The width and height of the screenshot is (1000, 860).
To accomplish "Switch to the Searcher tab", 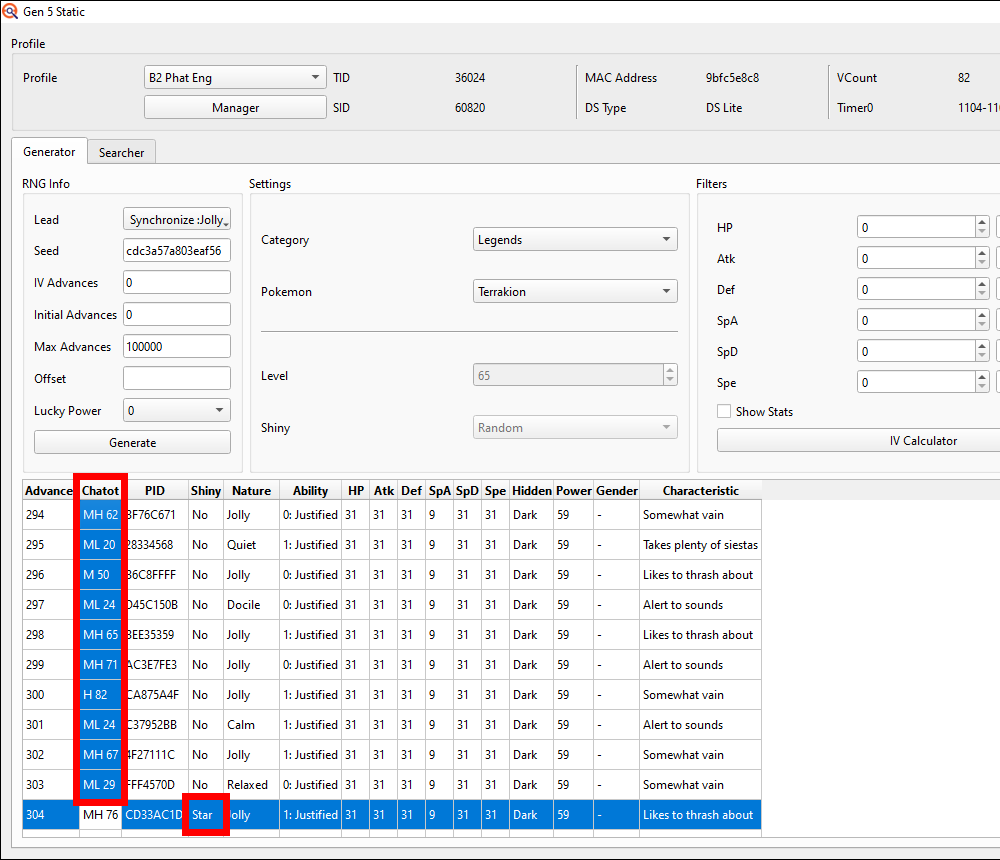I will tap(121, 153).
